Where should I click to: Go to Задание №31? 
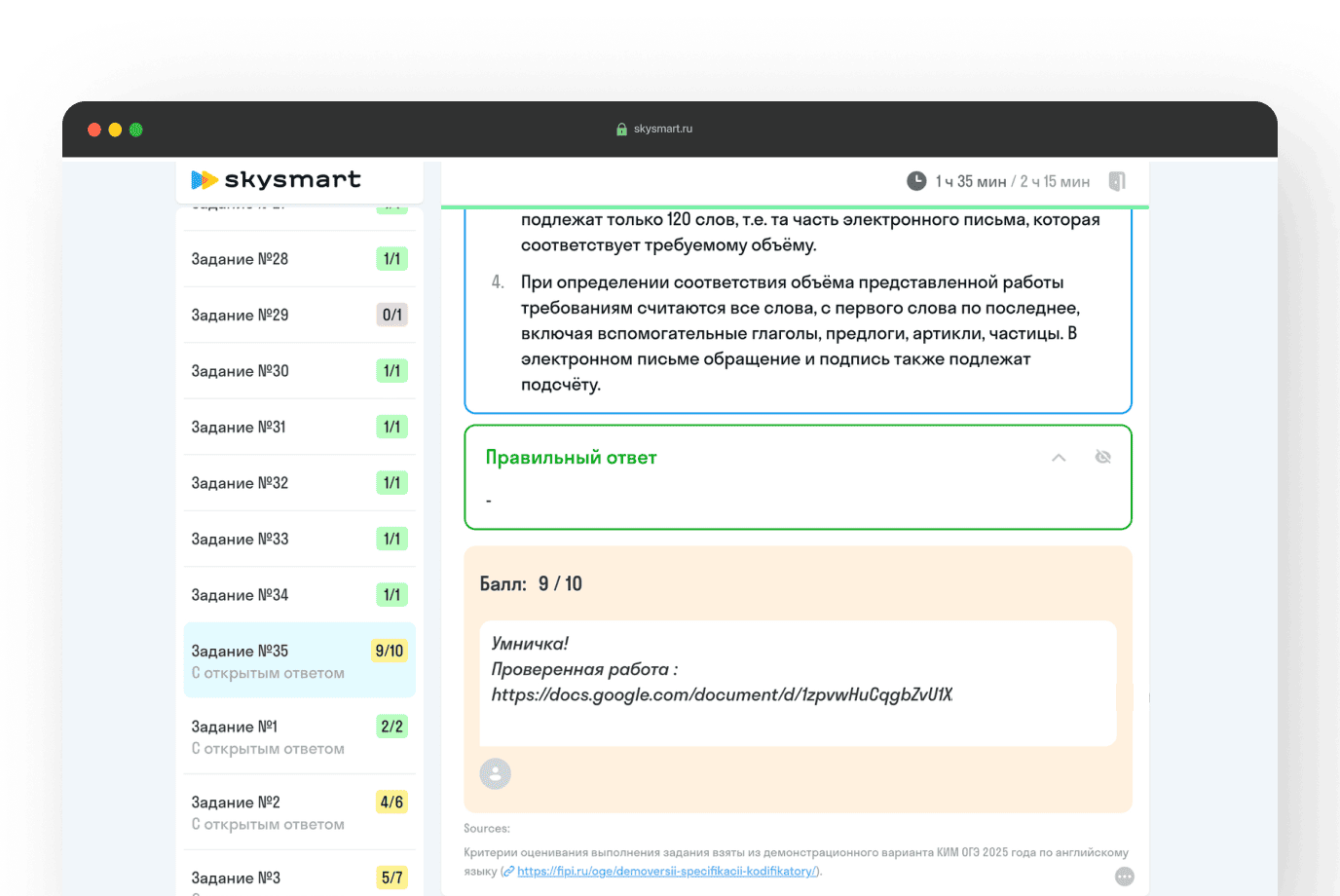click(300, 427)
